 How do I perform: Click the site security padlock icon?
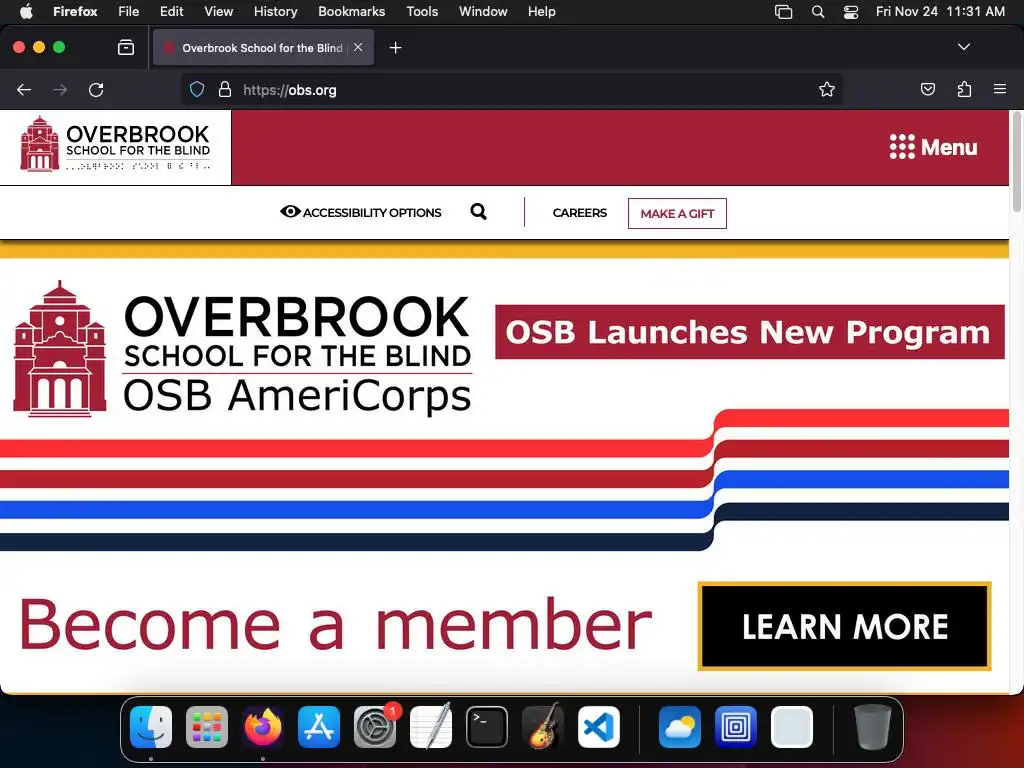click(225, 89)
